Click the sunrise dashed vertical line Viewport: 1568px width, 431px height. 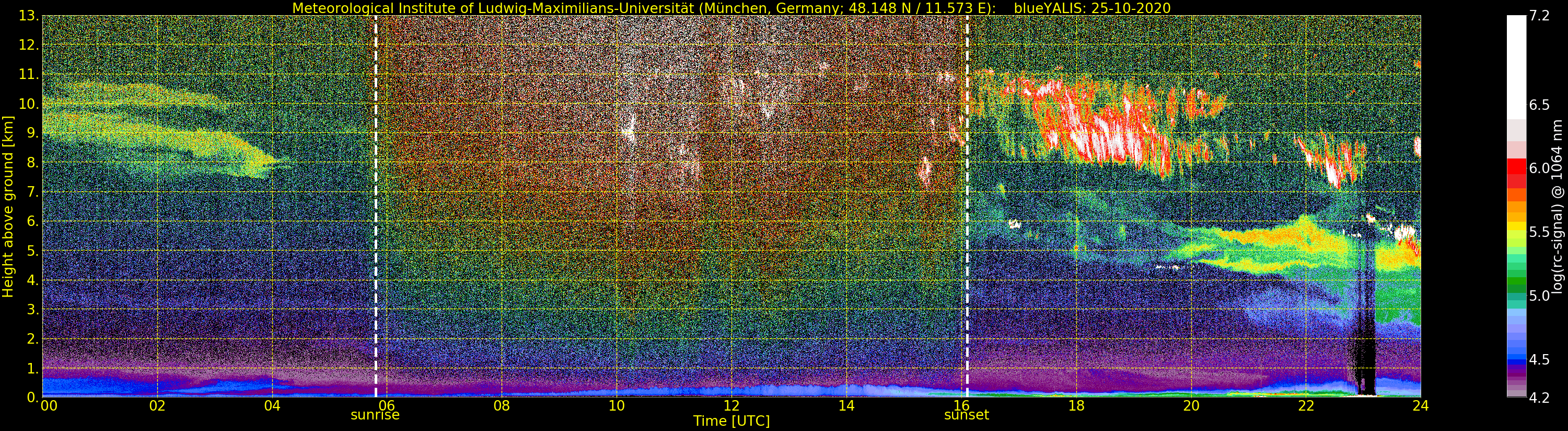click(x=376, y=206)
